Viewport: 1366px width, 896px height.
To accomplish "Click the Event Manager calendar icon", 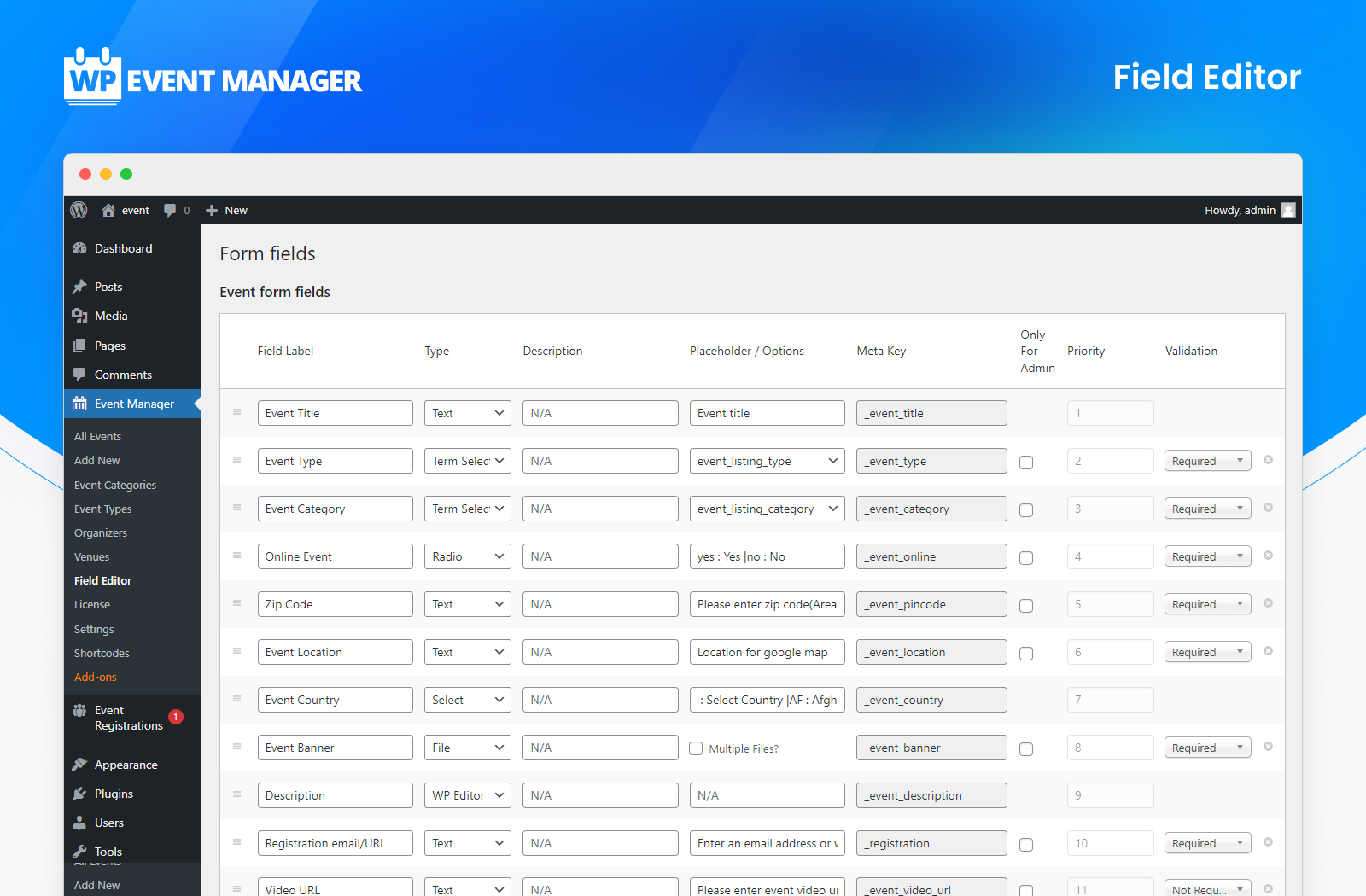I will [79, 404].
